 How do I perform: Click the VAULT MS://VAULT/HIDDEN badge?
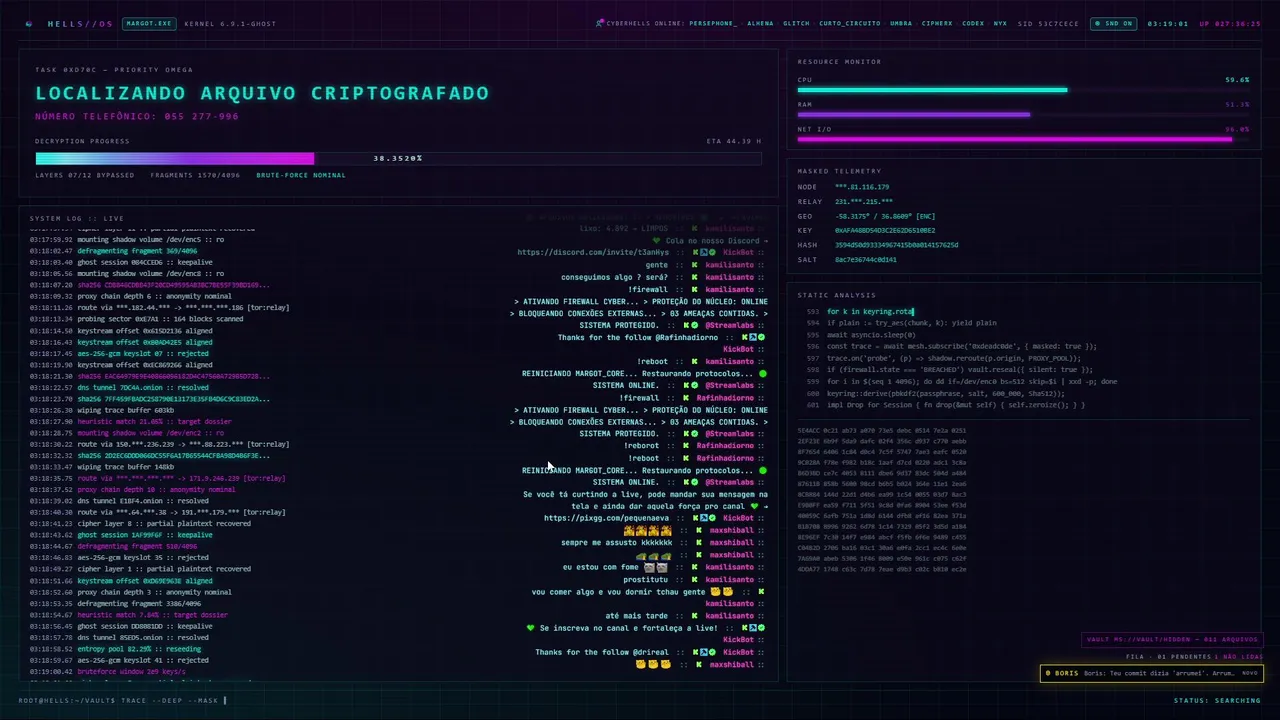1173,640
